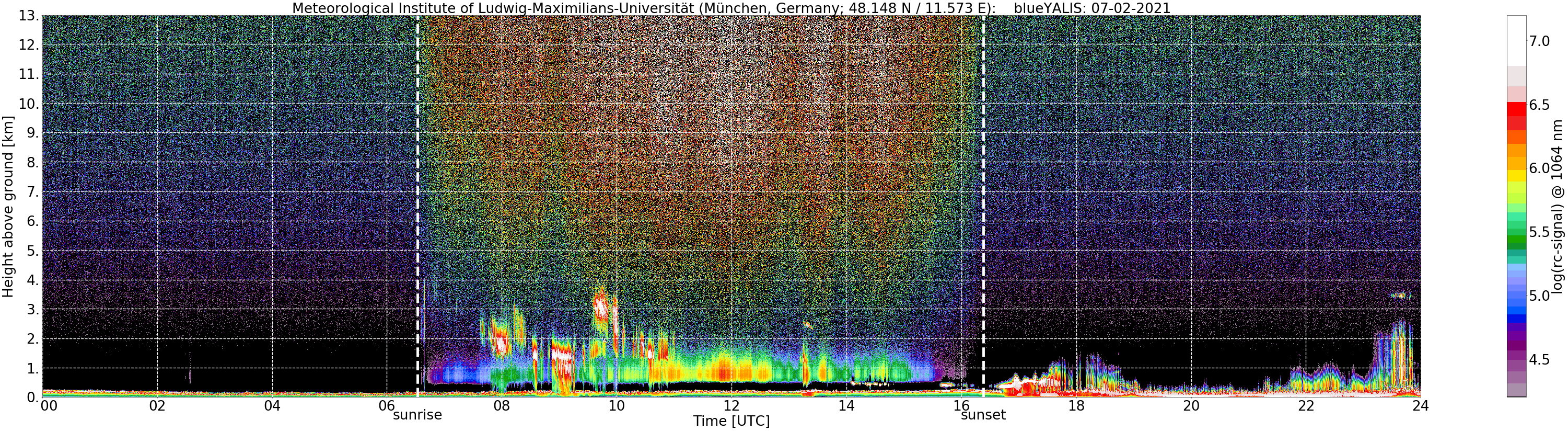Click the '14' tick on the time axis
Screen dimensions: 1568x431
(846, 406)
